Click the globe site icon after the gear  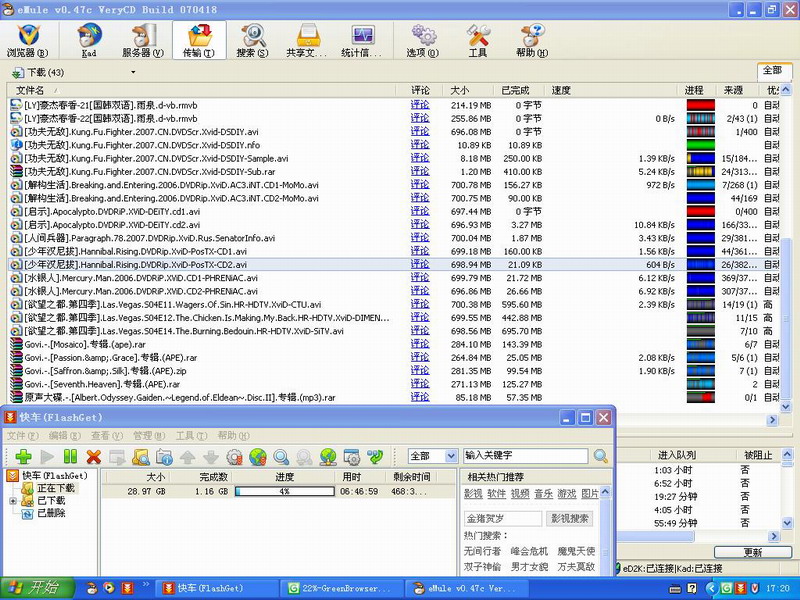pos(258,456)
